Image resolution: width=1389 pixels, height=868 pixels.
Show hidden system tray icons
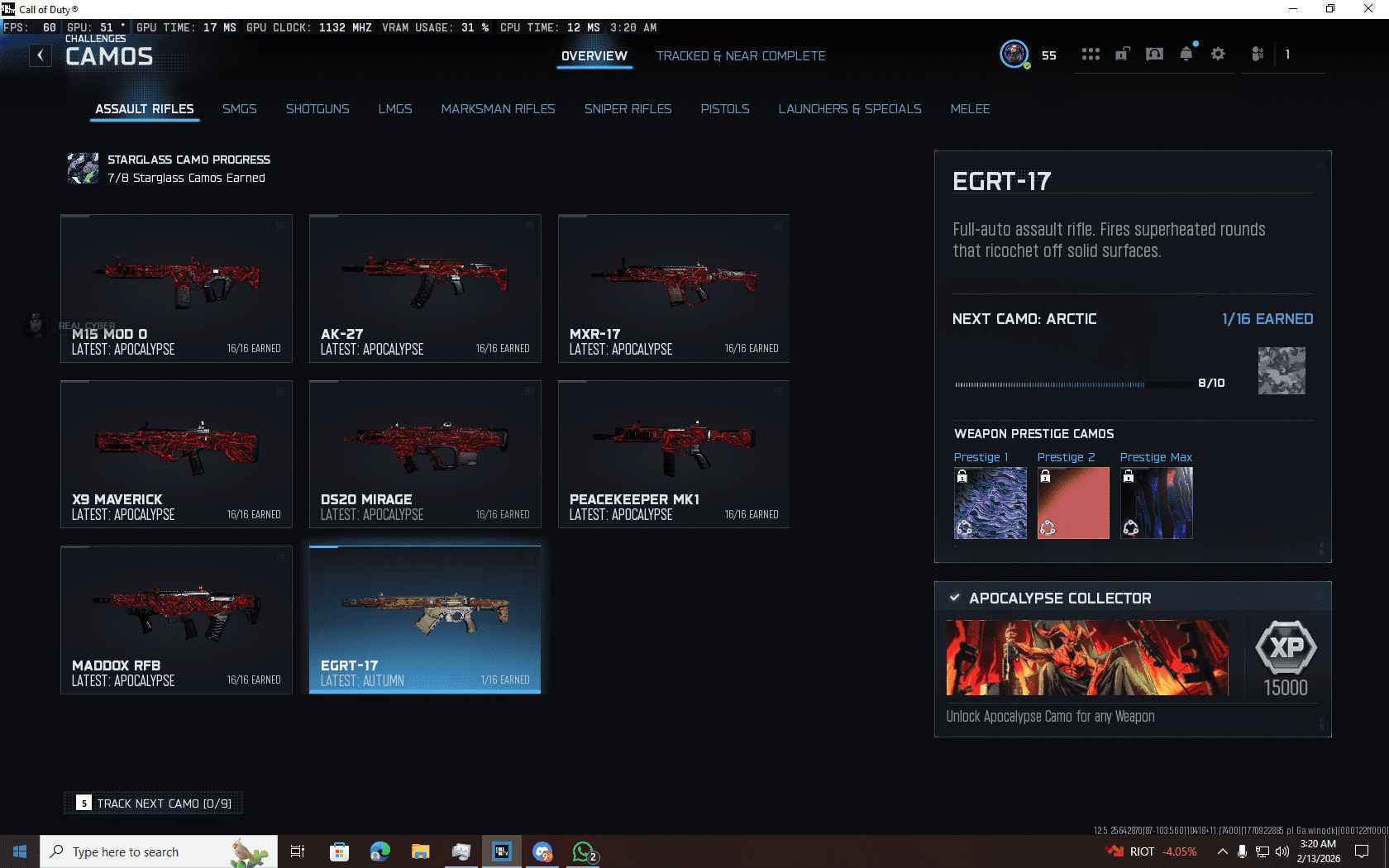[x=1222, y=851]
